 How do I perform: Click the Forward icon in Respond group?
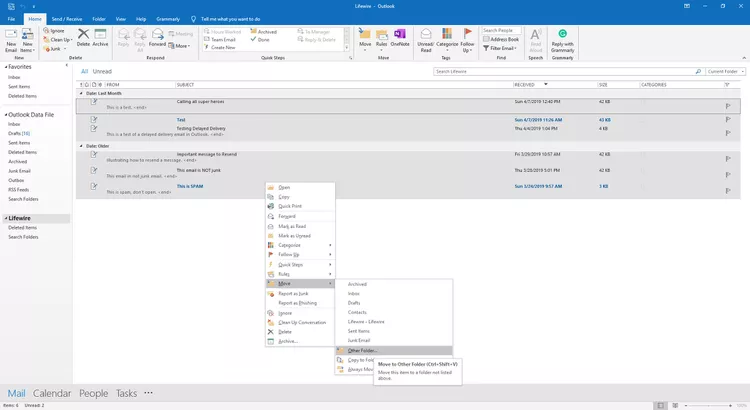[157, 34]
